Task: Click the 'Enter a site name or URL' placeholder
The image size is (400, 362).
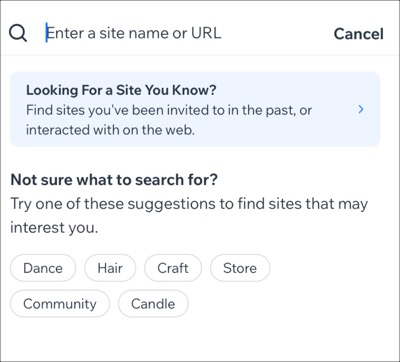Action: coord(133,33)
